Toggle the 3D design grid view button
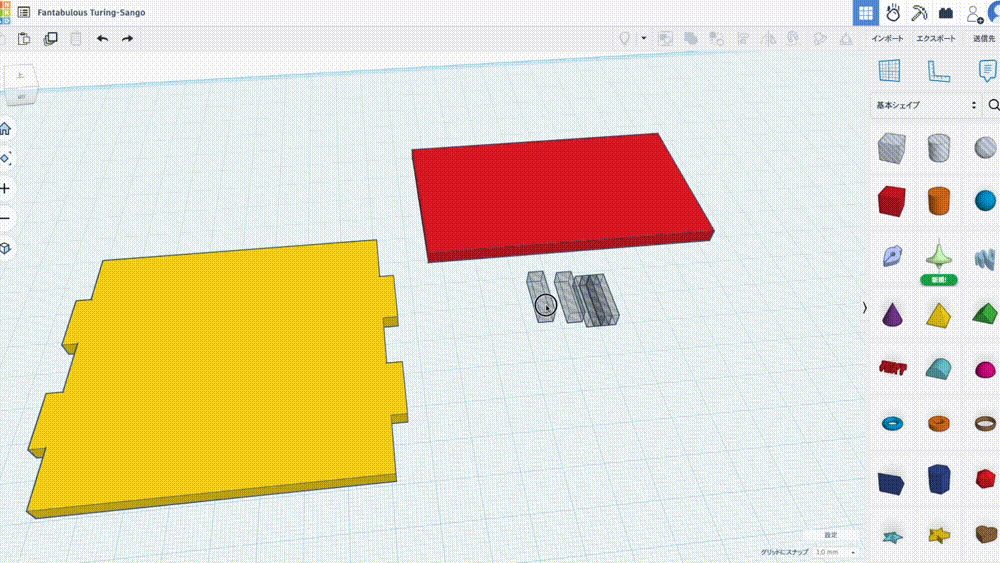This screenshot has width=1000, height=563. (866, 13)
